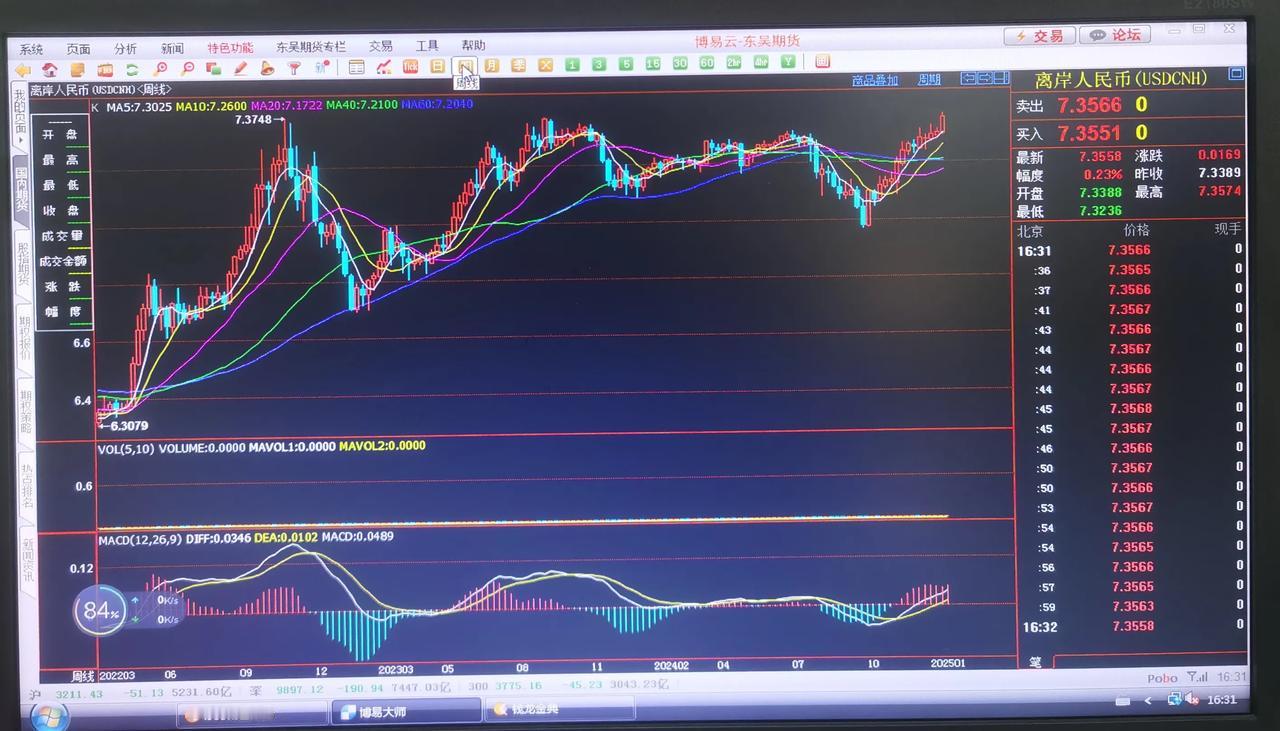Select weekly K-line period icon 周
Image resolution: width=1280 pixels, height=731 pixels.
465,67
